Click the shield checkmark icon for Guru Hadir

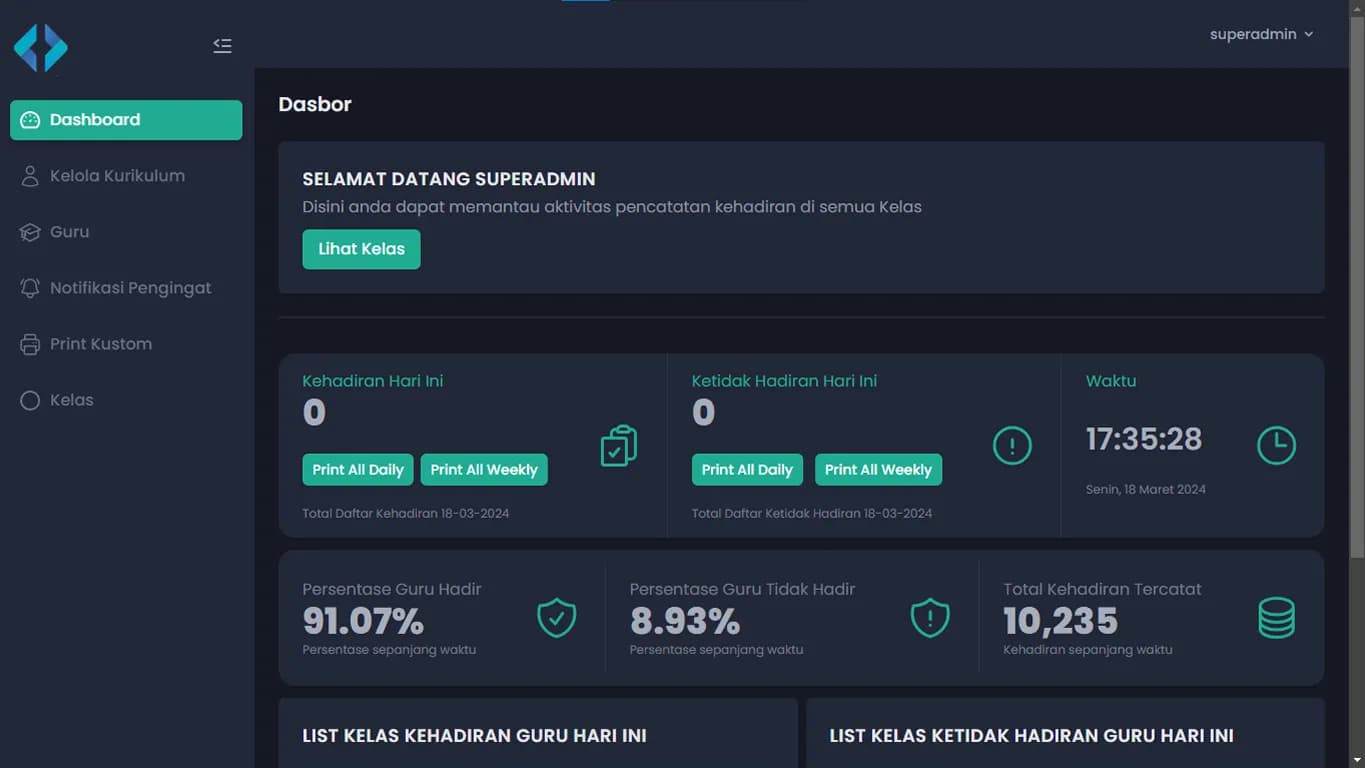click(556, 618)
